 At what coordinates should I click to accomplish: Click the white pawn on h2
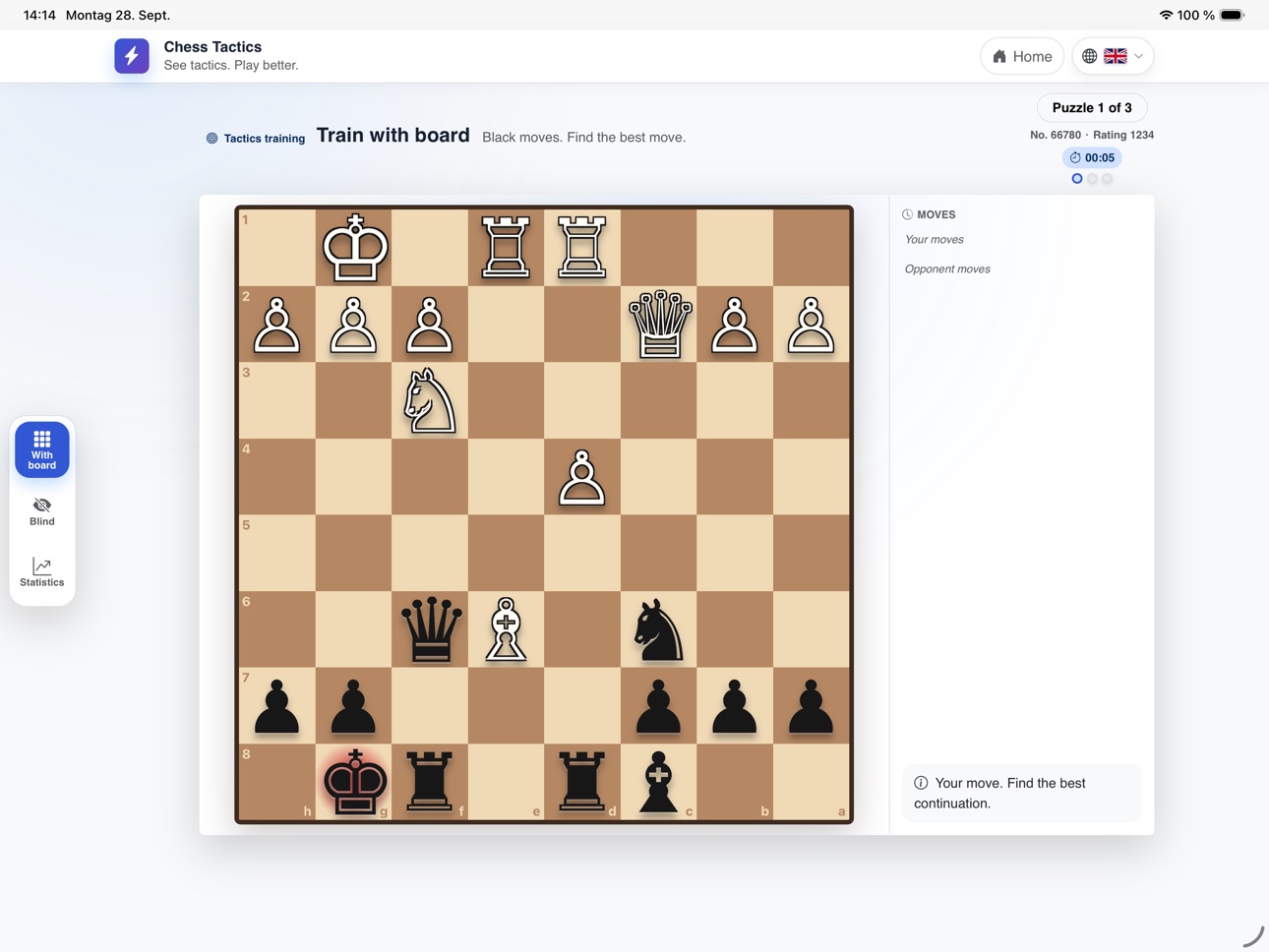277,325
